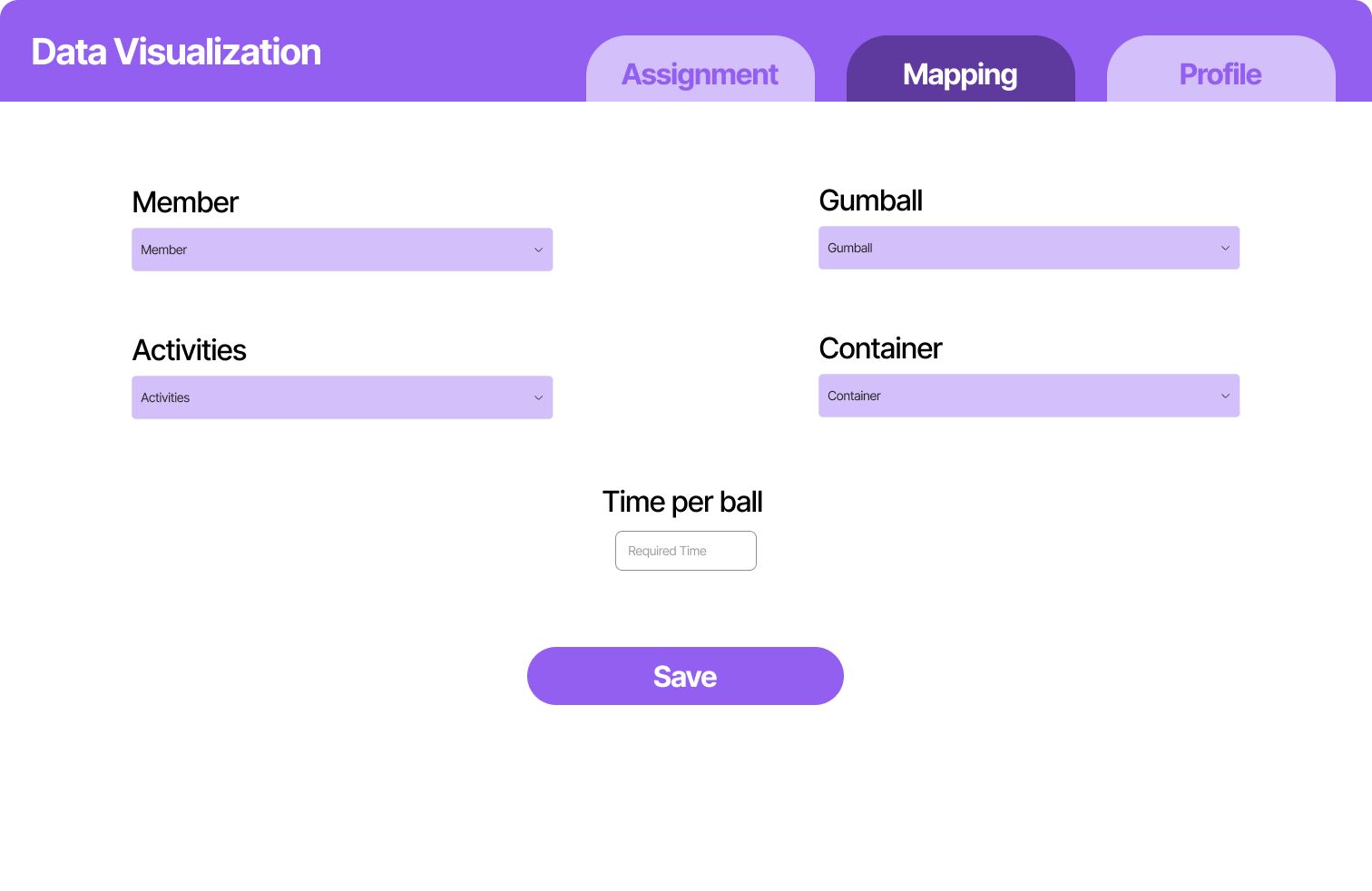Click the Required Time input field
1372x891 pixels.
coord(685,551)
